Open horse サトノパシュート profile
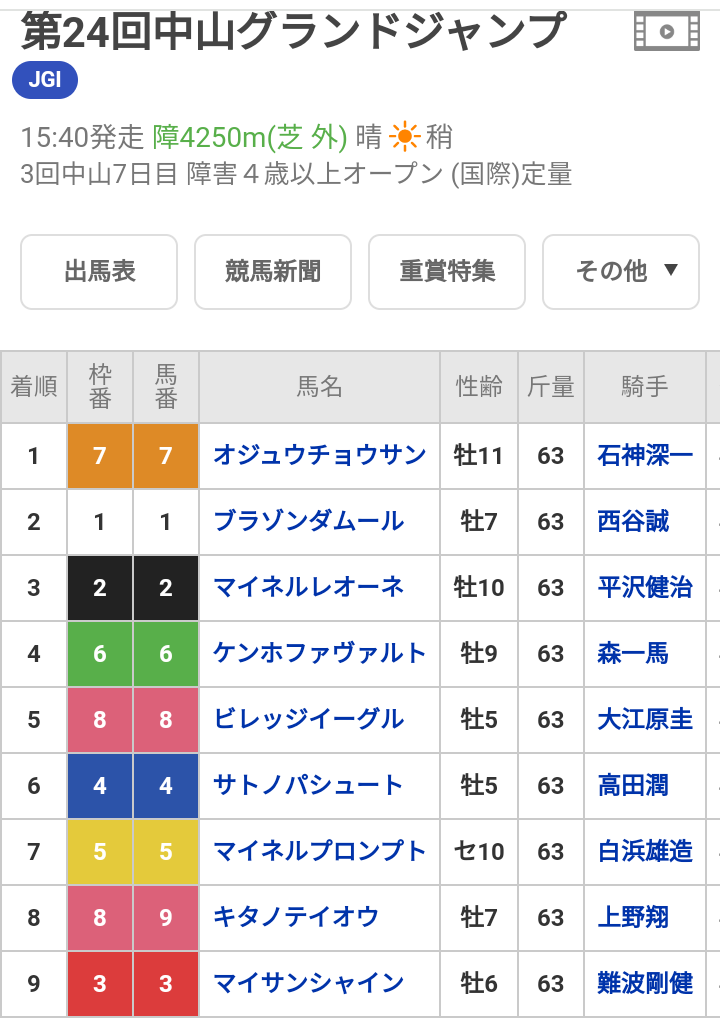 308,785
